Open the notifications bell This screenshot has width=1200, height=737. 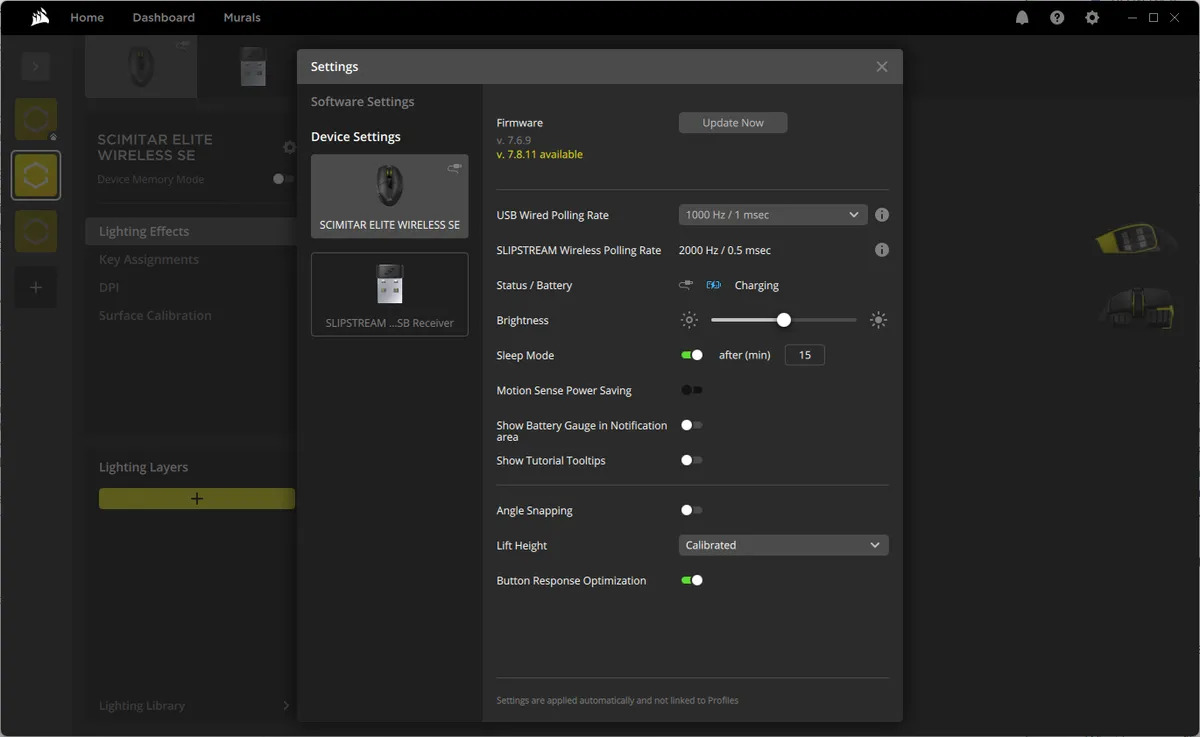[x=1022, y=17]
